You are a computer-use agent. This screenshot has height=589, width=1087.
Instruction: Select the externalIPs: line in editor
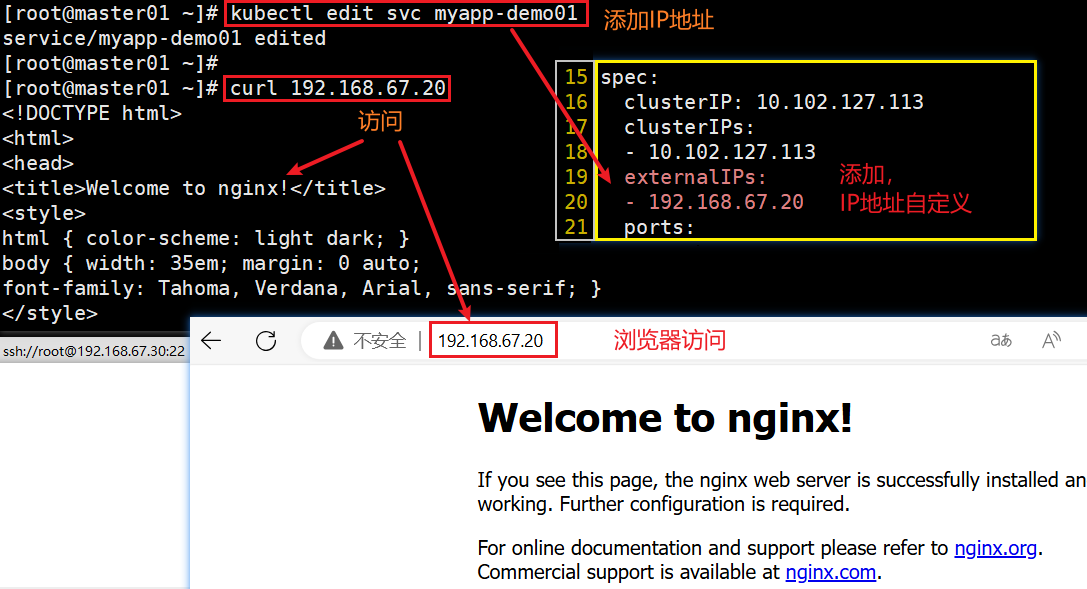coord(695,177)
